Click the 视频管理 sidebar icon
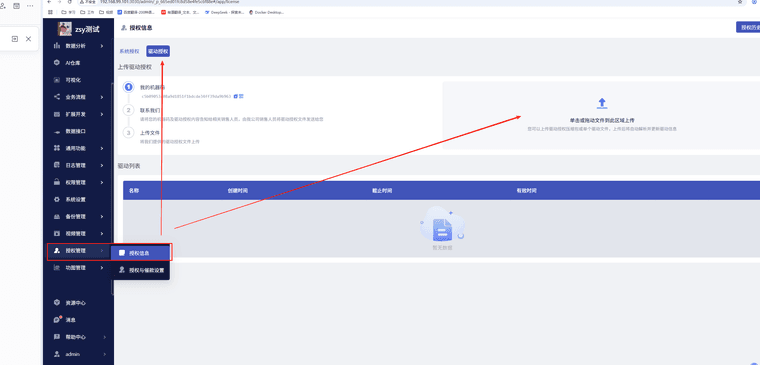Image resolution: width=760 pixels, height=365 pixels. [57, 233]
